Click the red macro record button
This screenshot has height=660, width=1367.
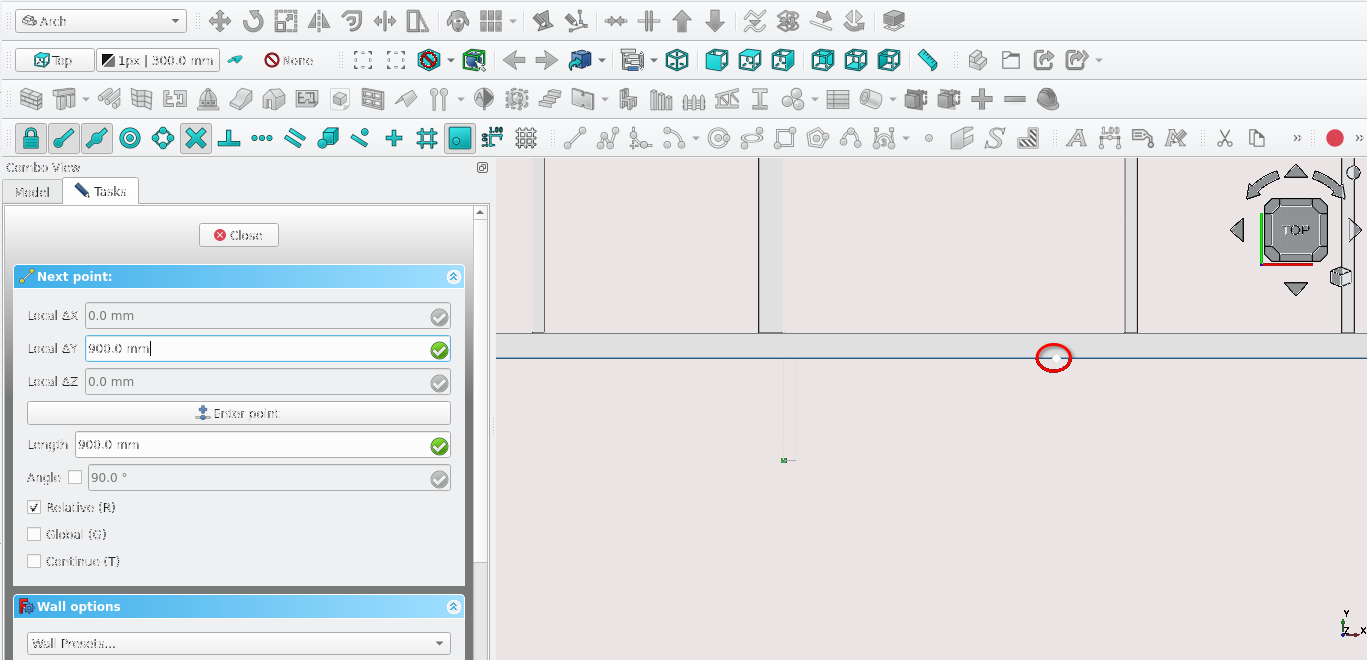[x=1334, y=138]
